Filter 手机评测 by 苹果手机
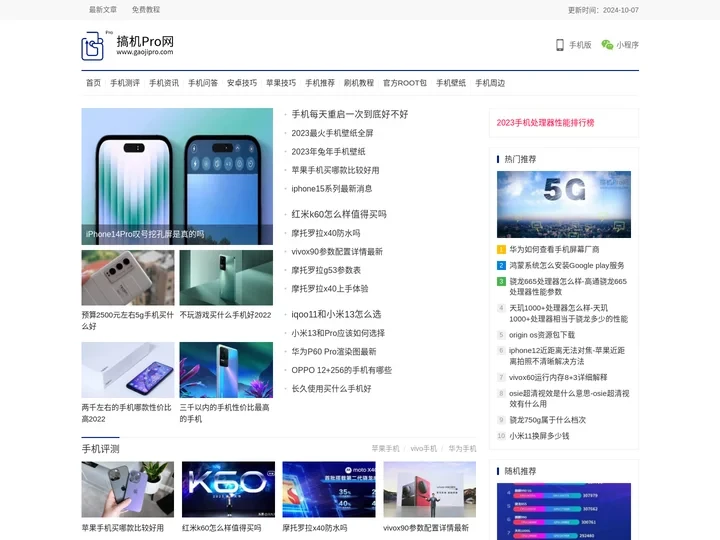The width and height of the screenshot is (720, 540). click(385, 449)
